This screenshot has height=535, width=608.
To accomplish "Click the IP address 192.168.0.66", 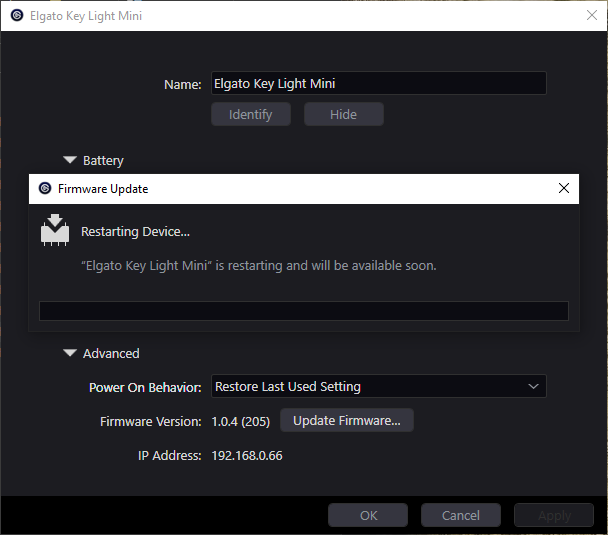I will (247, 456).
